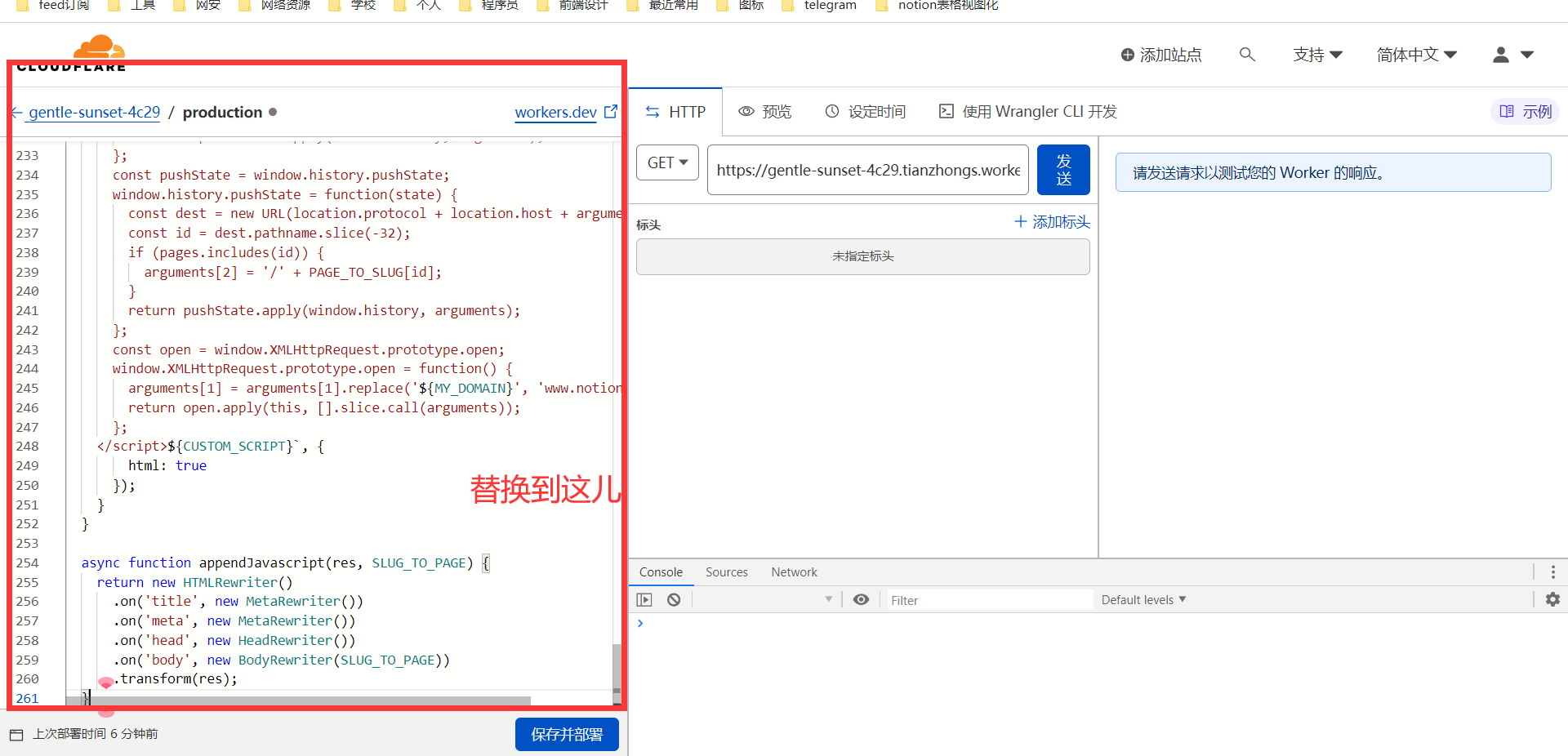Click the DevTools console settings gear
The width and height of the screenshot is (1568, 756).
(x=1552, y=599)
